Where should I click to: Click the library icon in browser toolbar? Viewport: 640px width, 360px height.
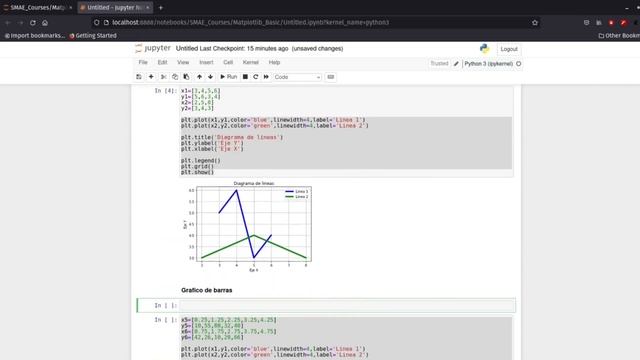pos(599,22)
